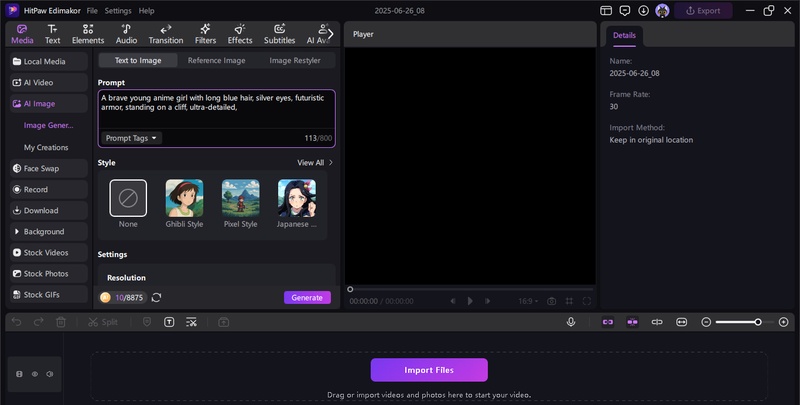Click the Export button

coord(703,11)
